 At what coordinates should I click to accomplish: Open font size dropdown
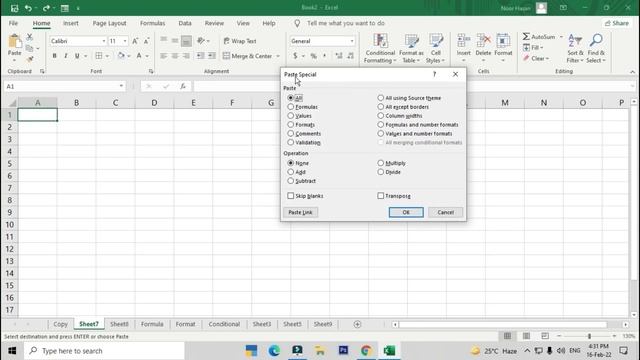(x=125, y=41)
